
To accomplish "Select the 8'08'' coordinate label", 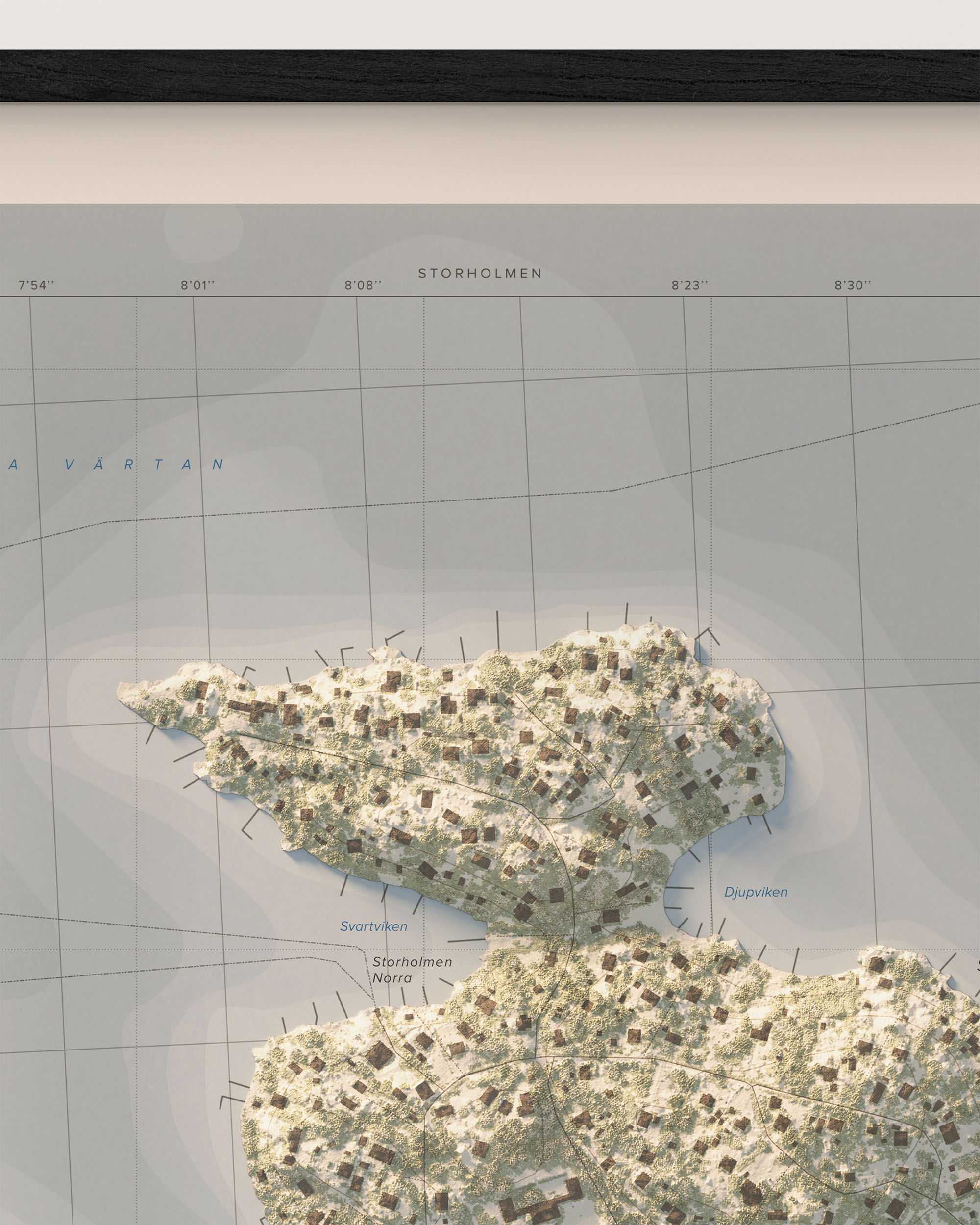I will point(363,285).
